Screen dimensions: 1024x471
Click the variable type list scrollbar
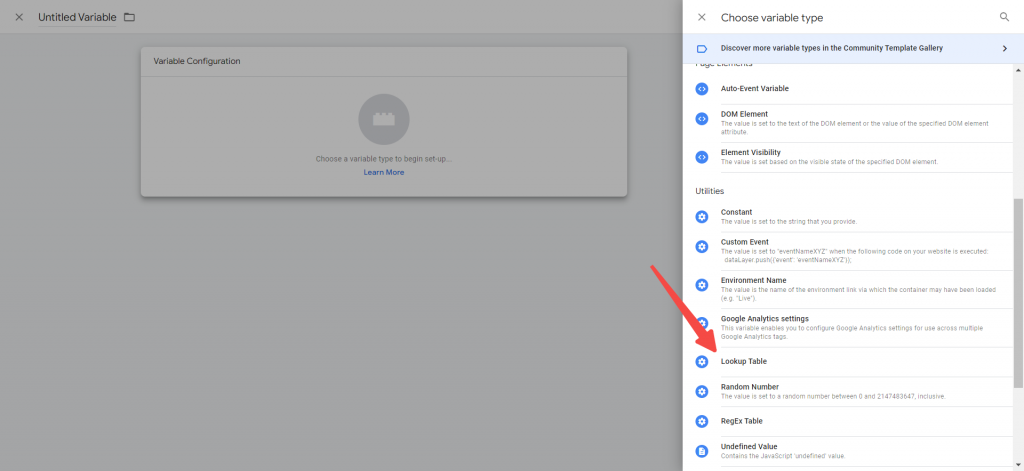click(1018, 293)
